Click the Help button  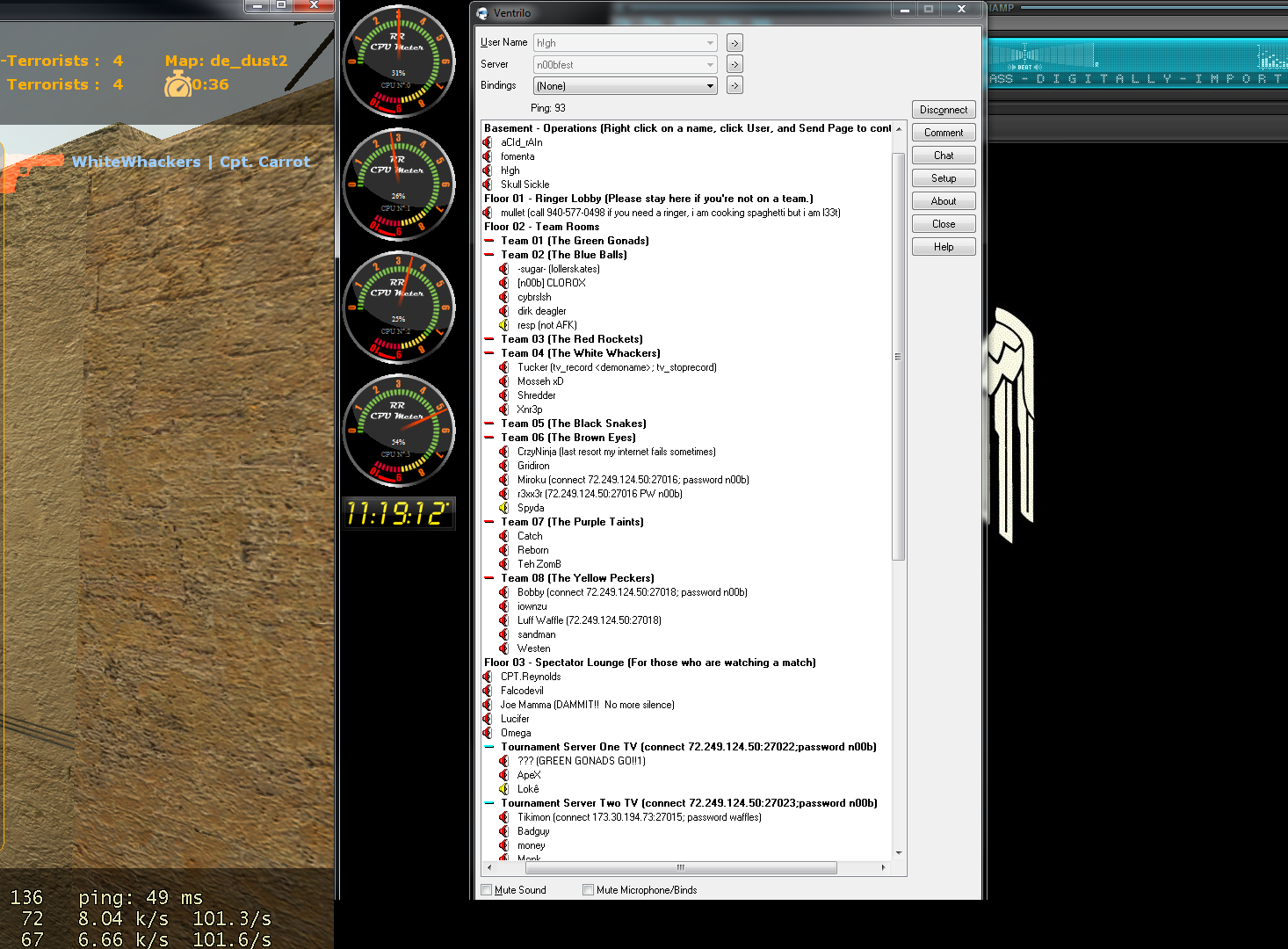click(944, 247)
